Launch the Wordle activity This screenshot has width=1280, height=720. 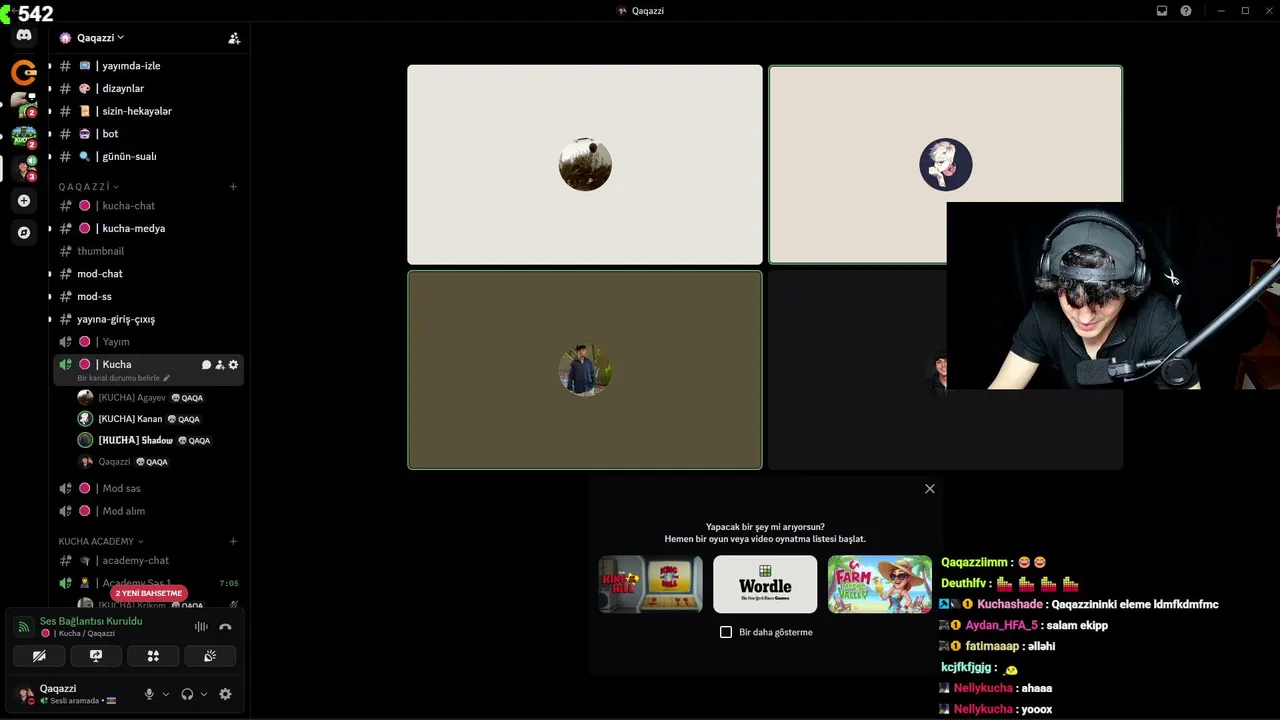coord(765,584)
